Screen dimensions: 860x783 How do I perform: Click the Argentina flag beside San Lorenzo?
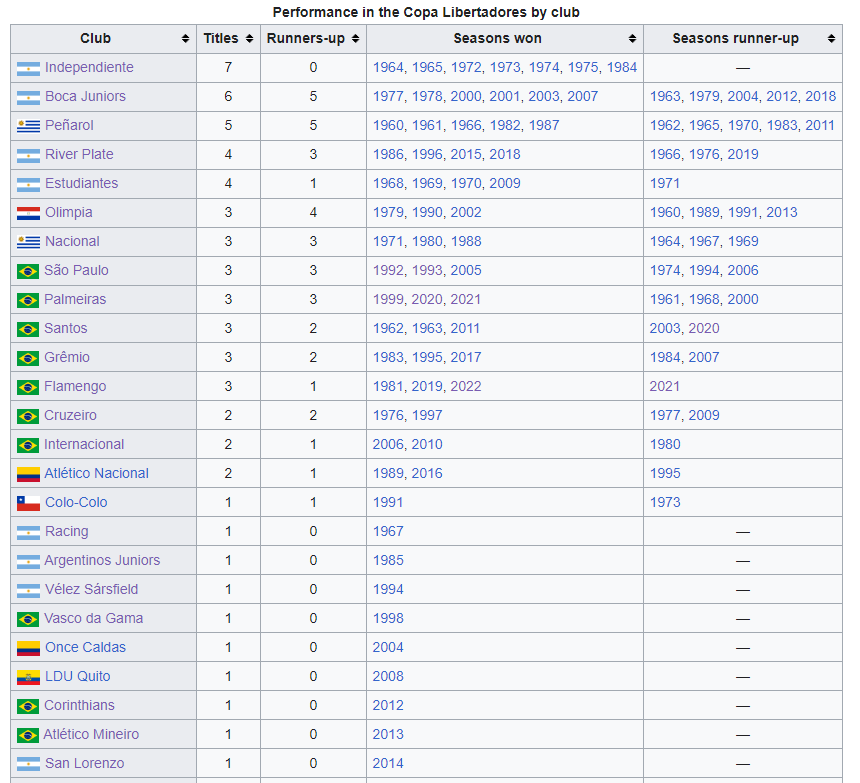(29, 764)
